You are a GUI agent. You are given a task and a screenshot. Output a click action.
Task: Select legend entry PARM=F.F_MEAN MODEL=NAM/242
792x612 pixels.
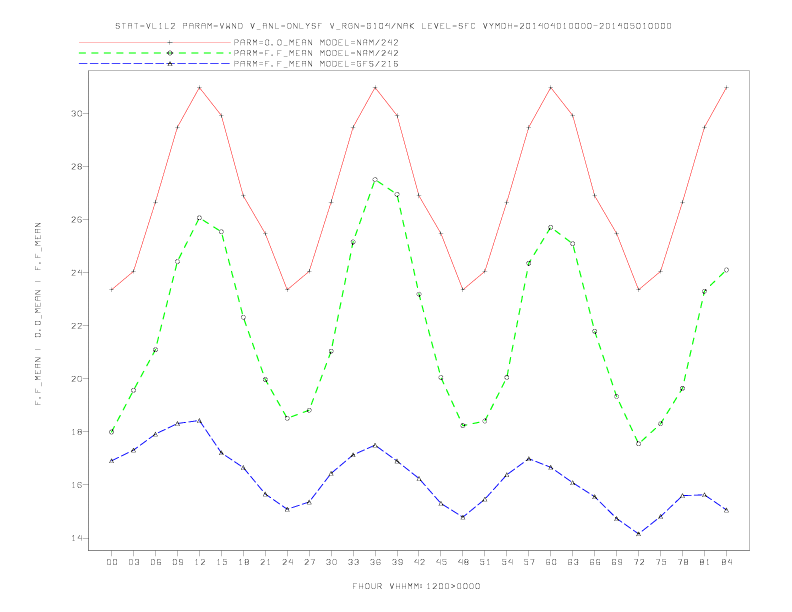(316, 53)
